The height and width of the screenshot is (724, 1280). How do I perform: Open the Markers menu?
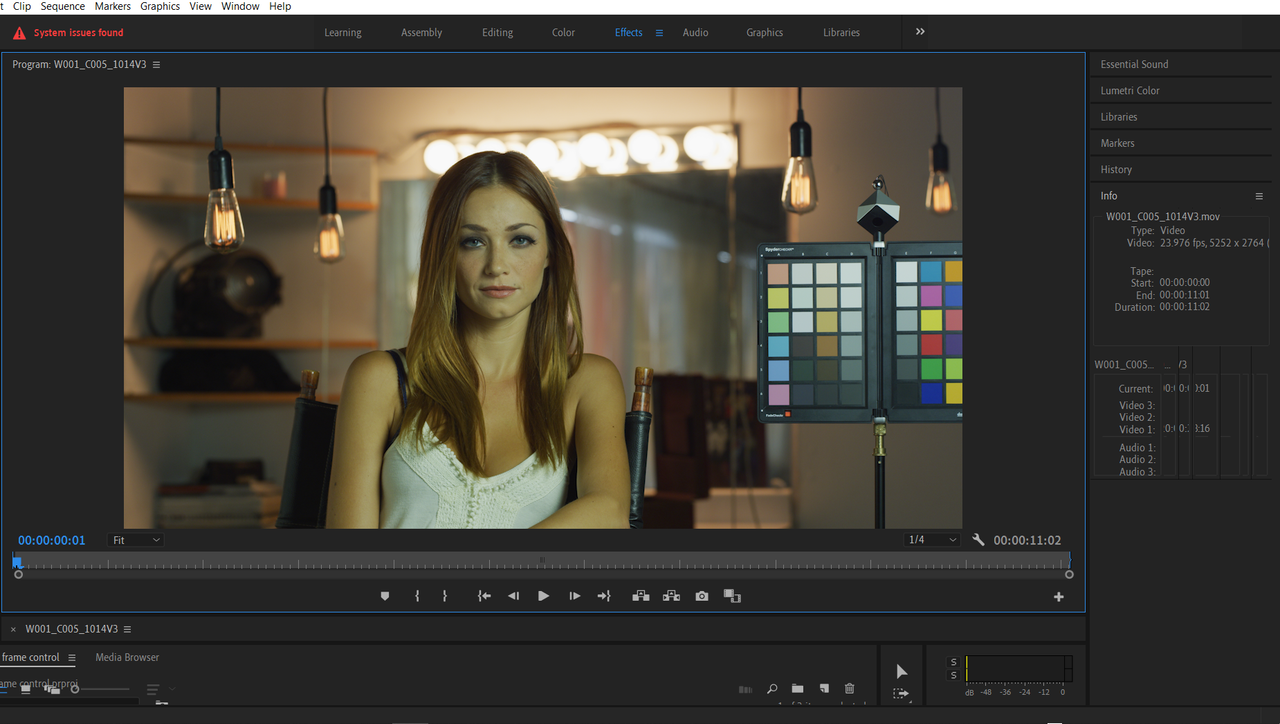(x=113, y=6)
